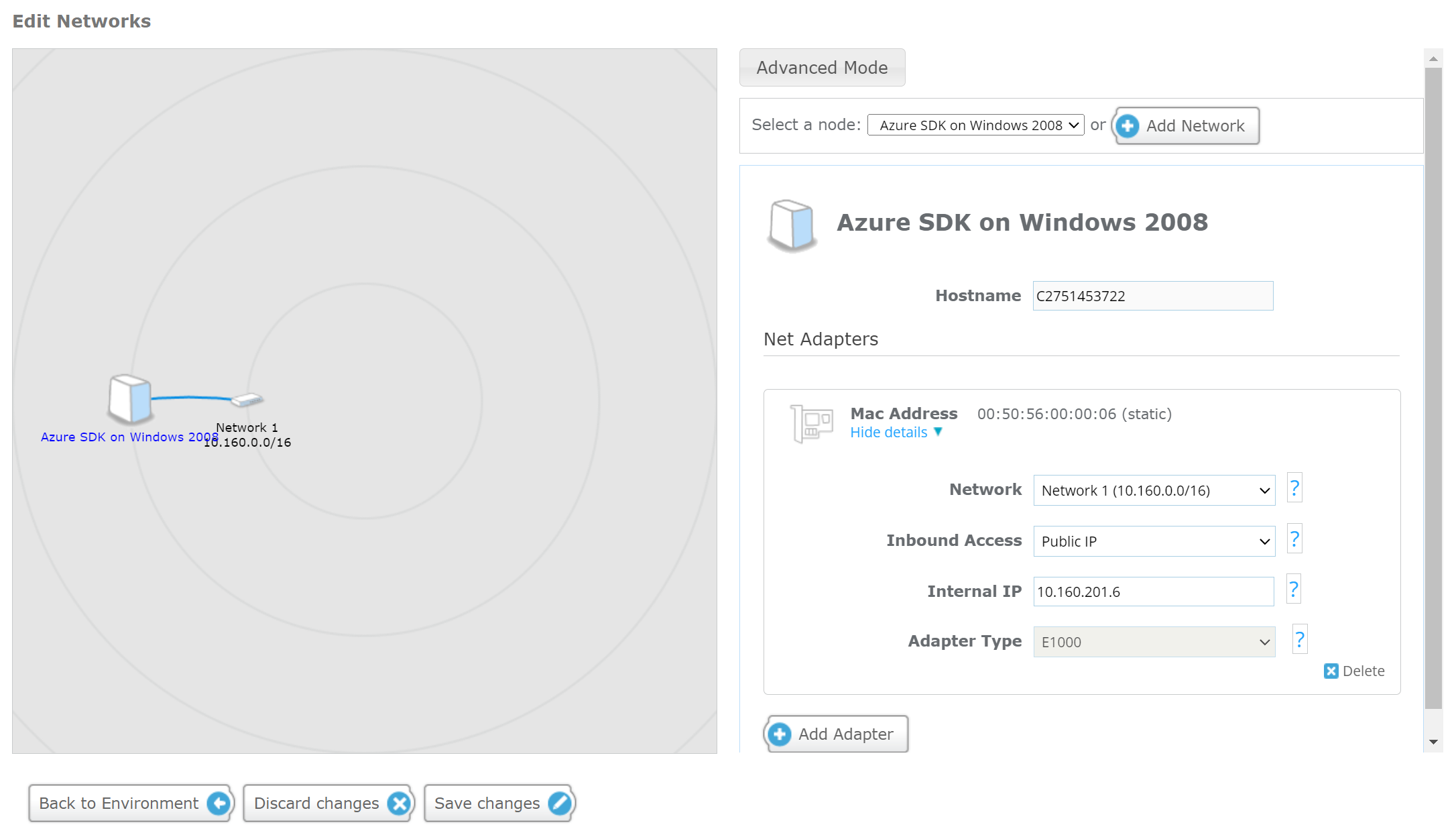Switch to Advanced Mode
The height and width of the screenshot is (833, 1456).
pos(822,67)
